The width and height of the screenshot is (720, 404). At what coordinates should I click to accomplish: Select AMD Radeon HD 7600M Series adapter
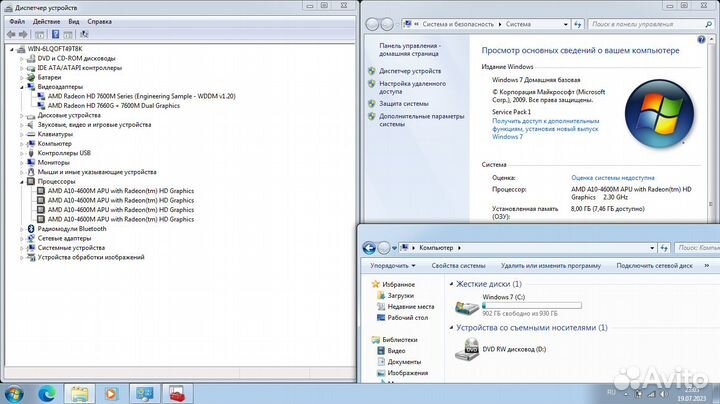click(x=141, y=96)
